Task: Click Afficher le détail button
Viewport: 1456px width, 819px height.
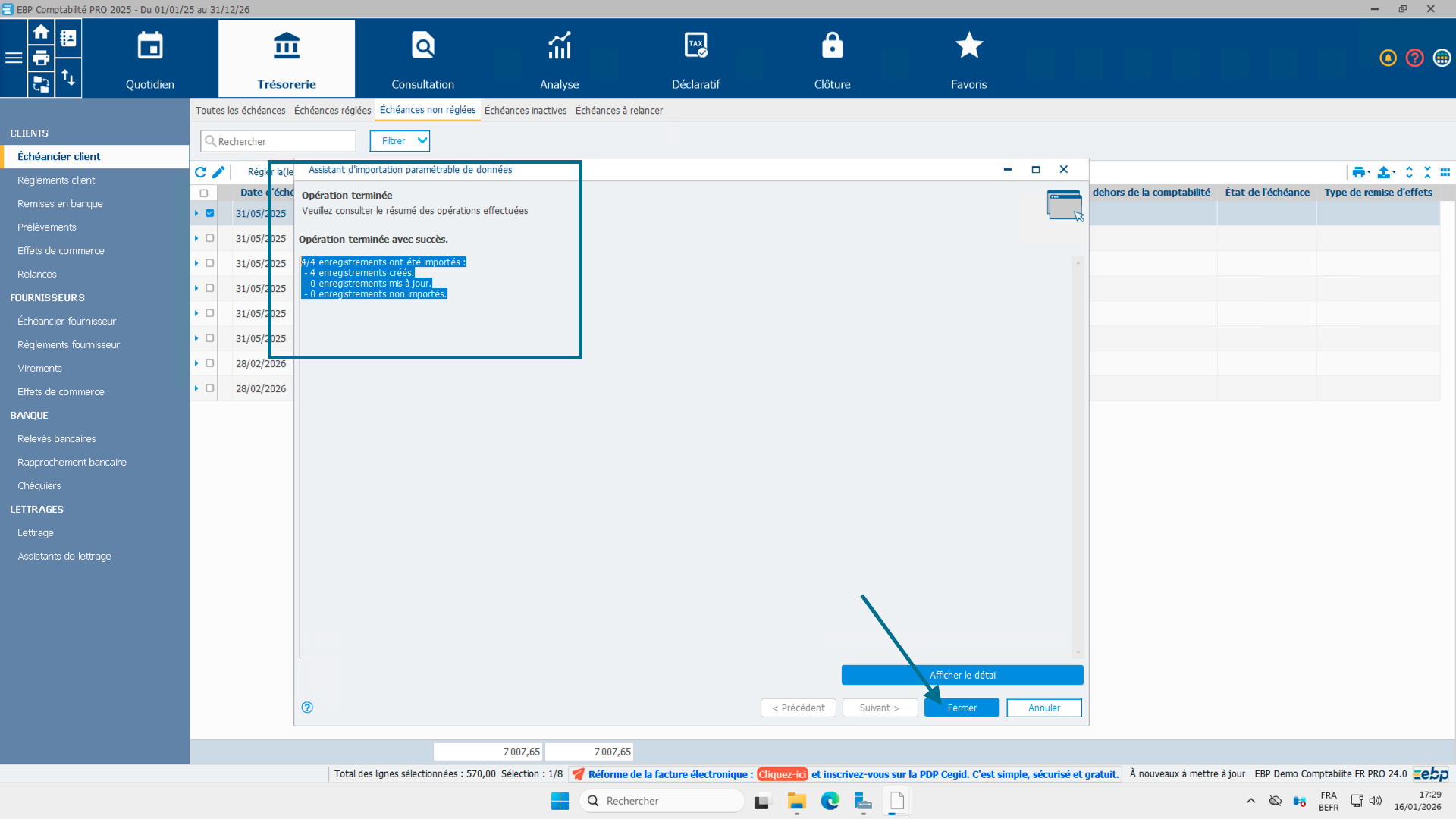Action: (962, 675)
